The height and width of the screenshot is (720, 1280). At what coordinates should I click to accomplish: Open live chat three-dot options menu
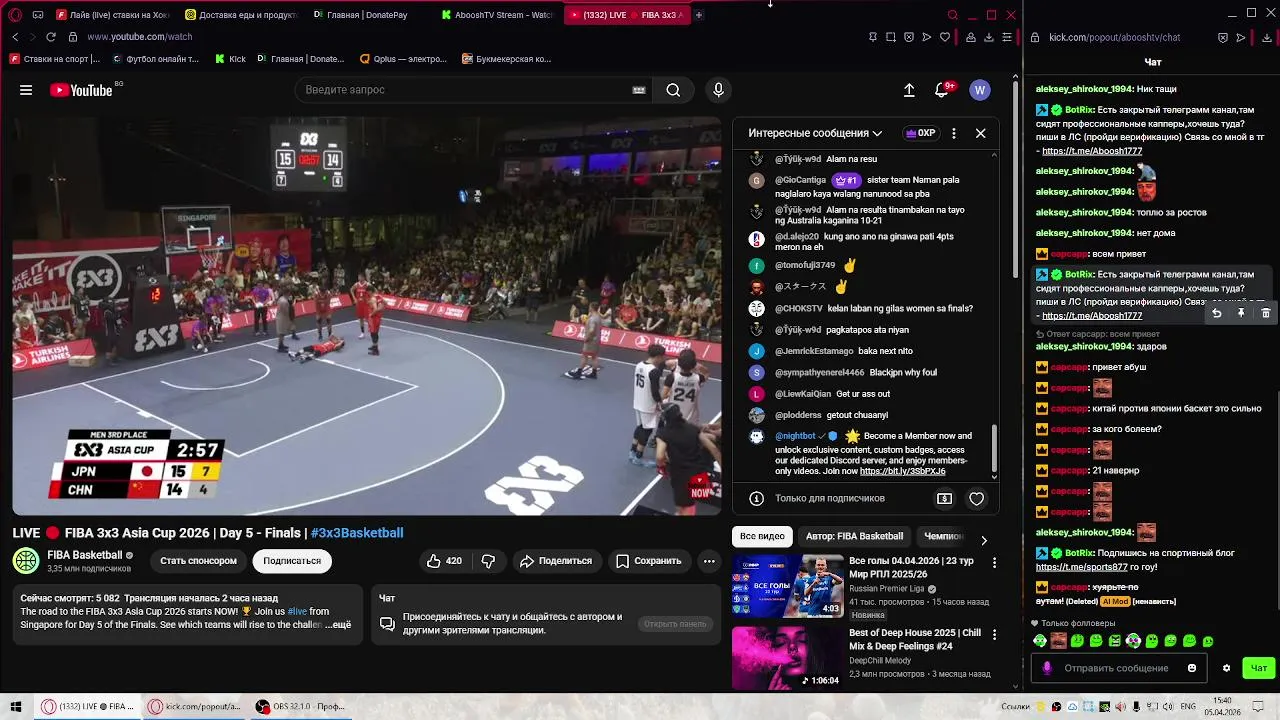click(953, 133)
